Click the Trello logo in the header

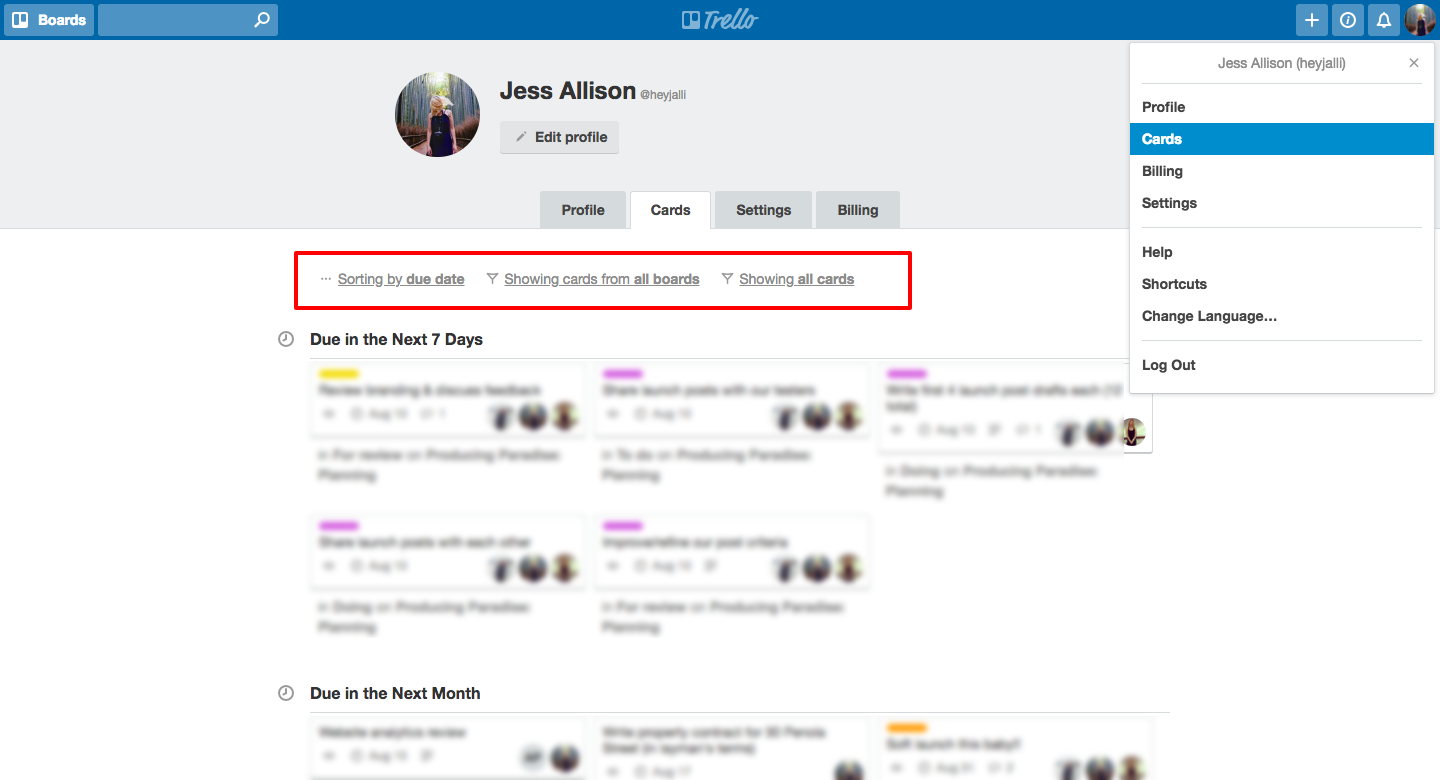(720, 19)
